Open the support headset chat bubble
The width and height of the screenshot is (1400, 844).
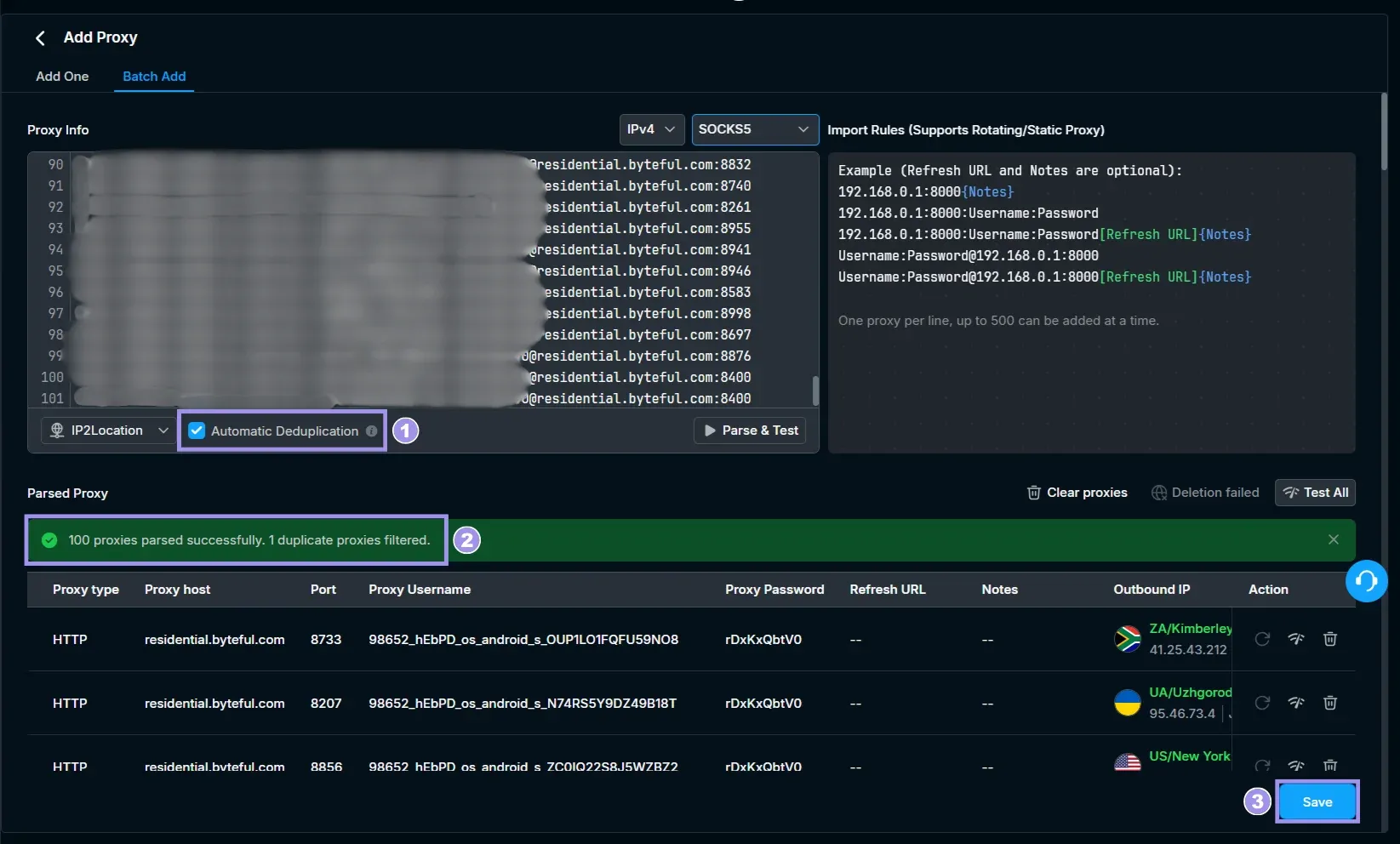click(1366, 580)
